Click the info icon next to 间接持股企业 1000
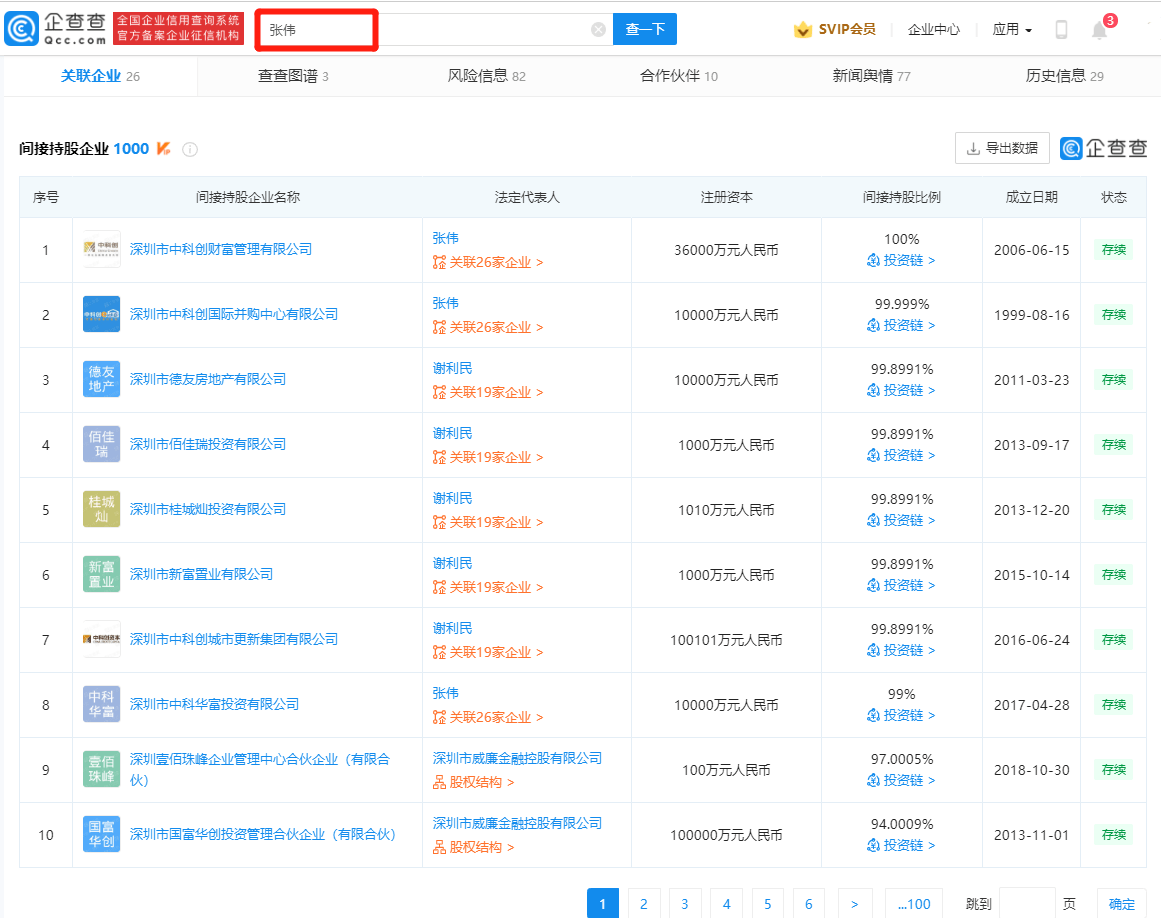The height and width of the screenshot is (918, 1161). tap(190, 150)
